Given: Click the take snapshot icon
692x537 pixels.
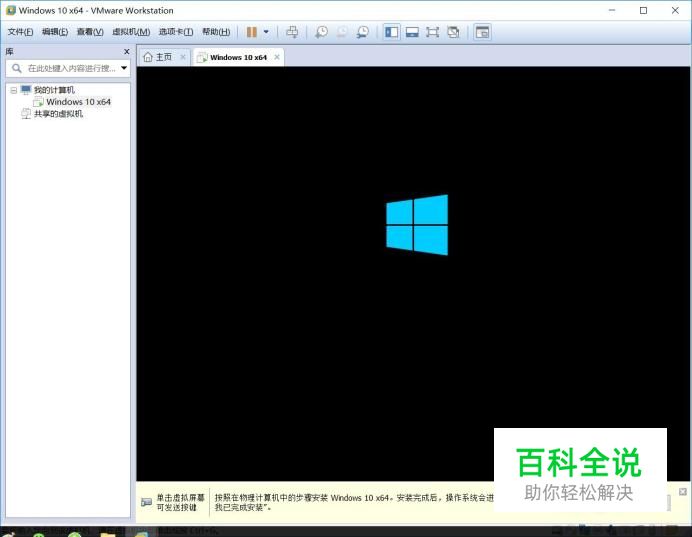Looking at the screenshot, I should 321,32.
